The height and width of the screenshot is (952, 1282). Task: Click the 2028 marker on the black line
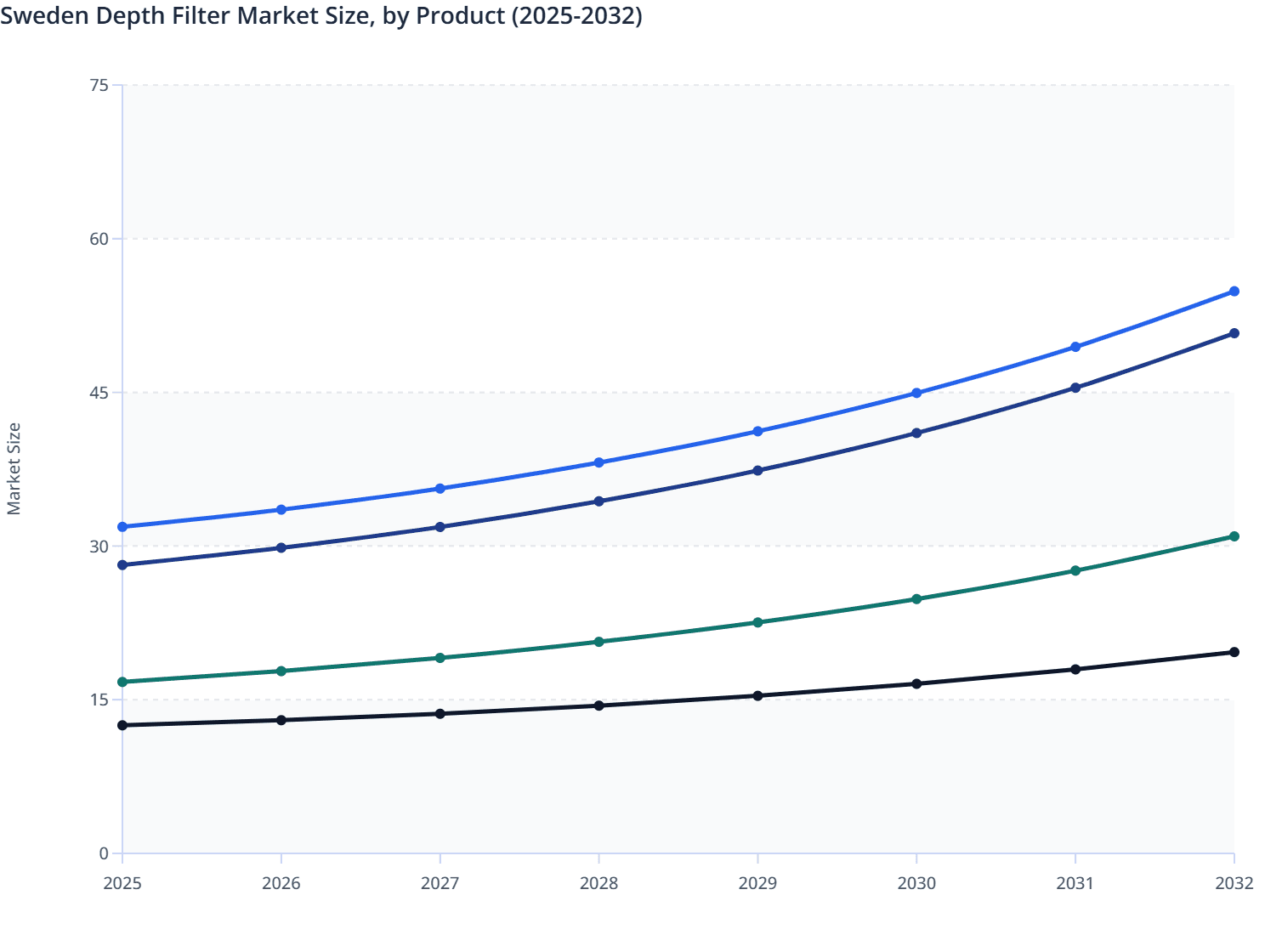pyautogui.click(x=598, y=706)
